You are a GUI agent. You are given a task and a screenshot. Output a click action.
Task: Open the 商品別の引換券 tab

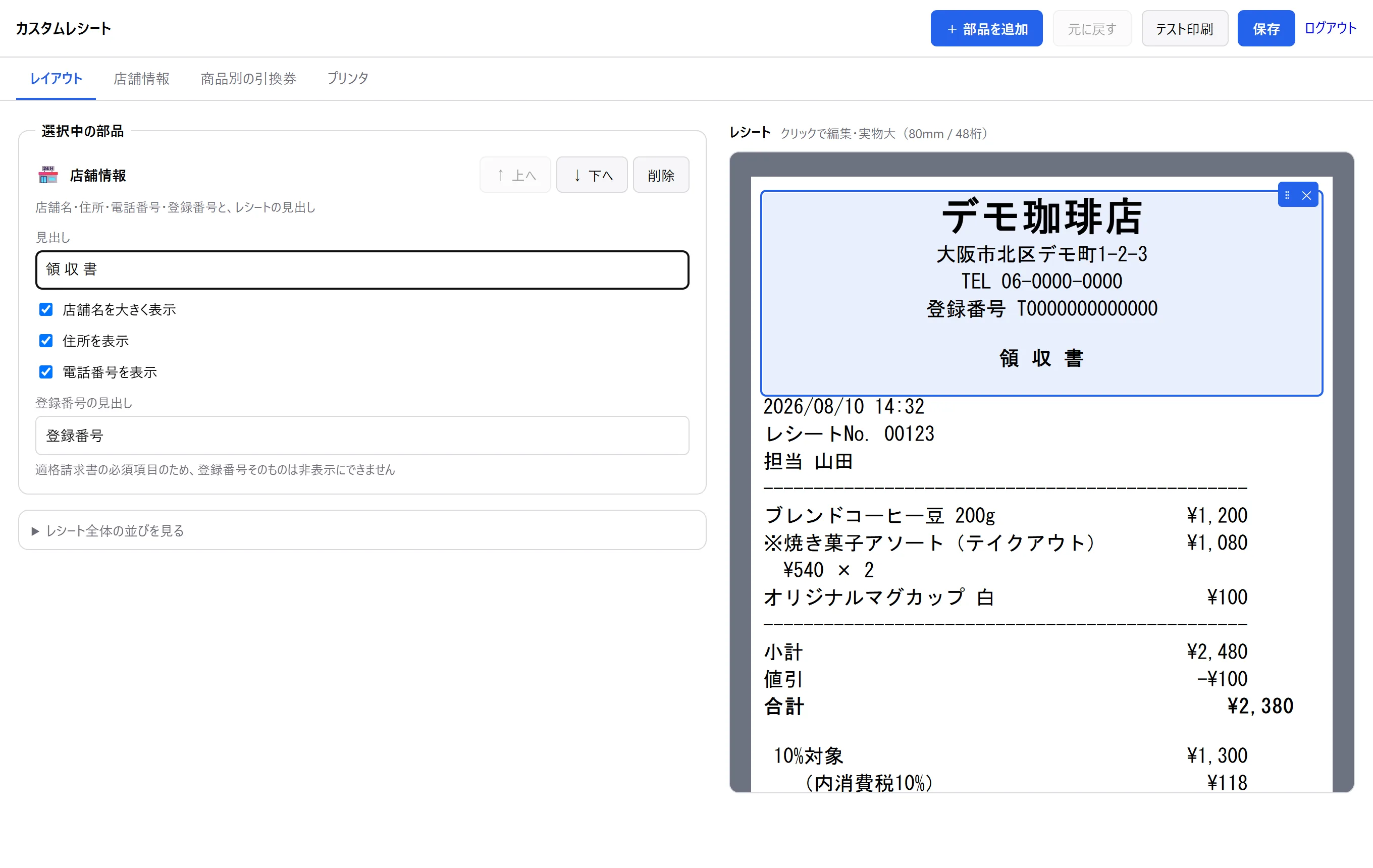tap(248, 79)
